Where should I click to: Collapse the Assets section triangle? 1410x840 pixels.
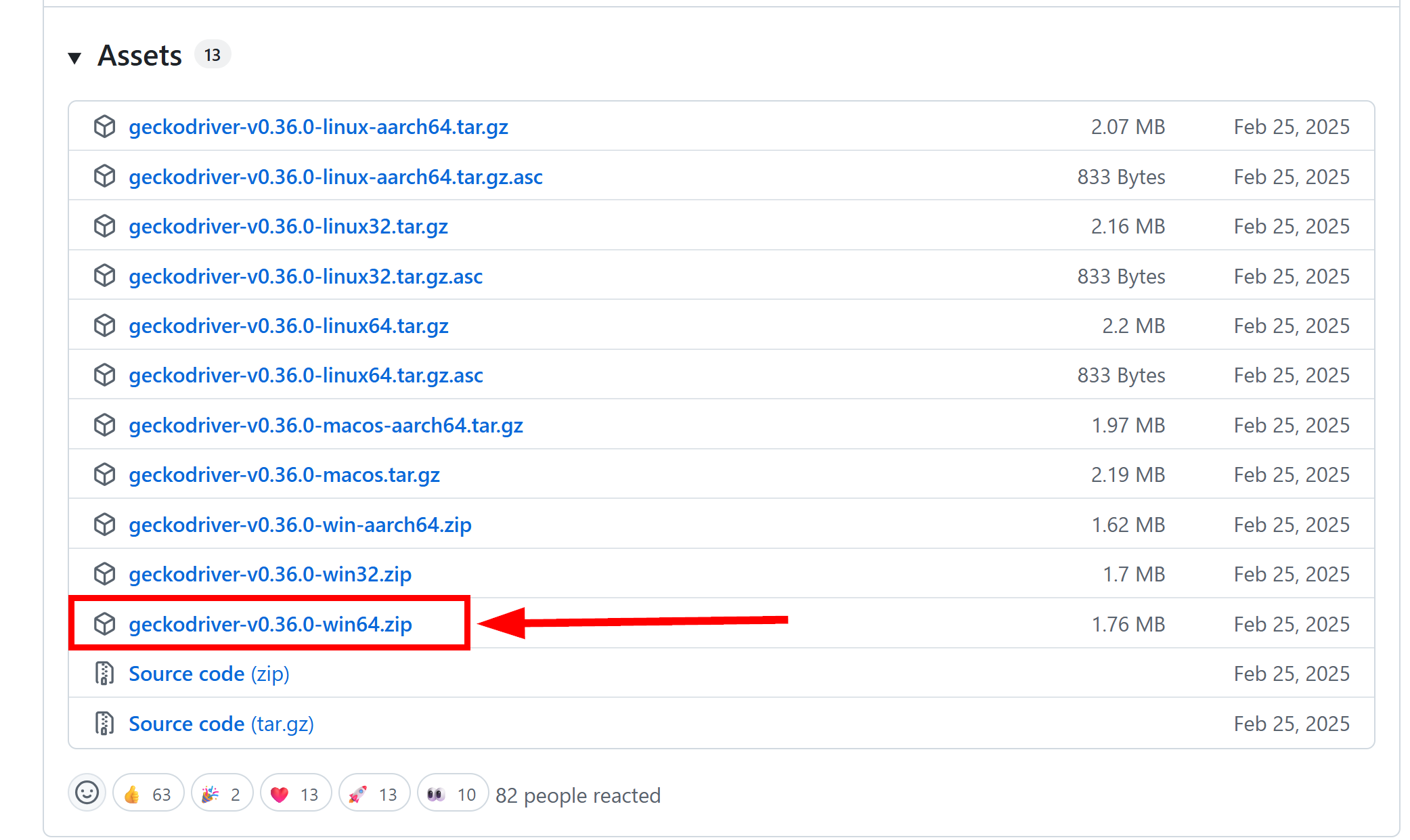[x=74, y=58]
